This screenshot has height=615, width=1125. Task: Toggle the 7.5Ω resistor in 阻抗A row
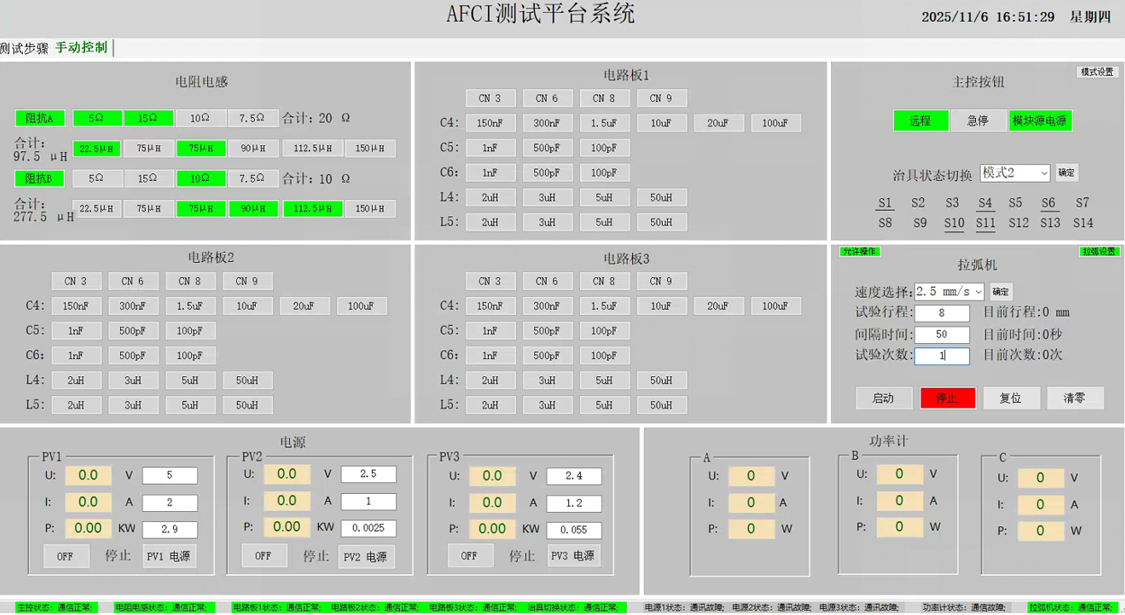click(253, 118)
